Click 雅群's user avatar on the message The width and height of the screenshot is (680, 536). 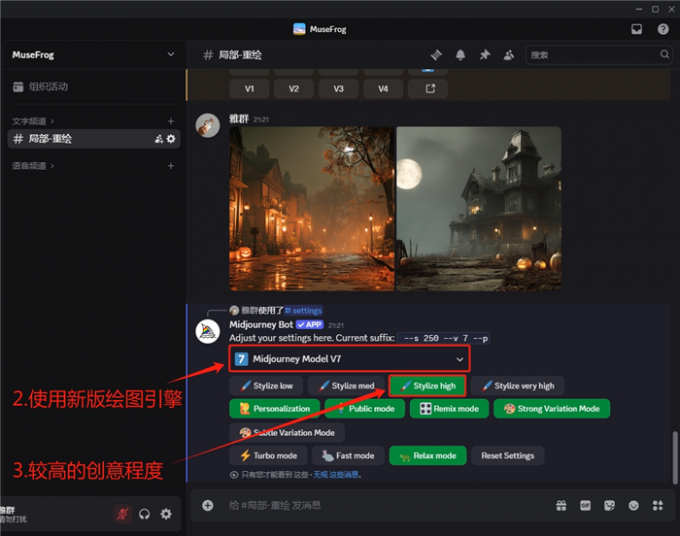[208, 126]
